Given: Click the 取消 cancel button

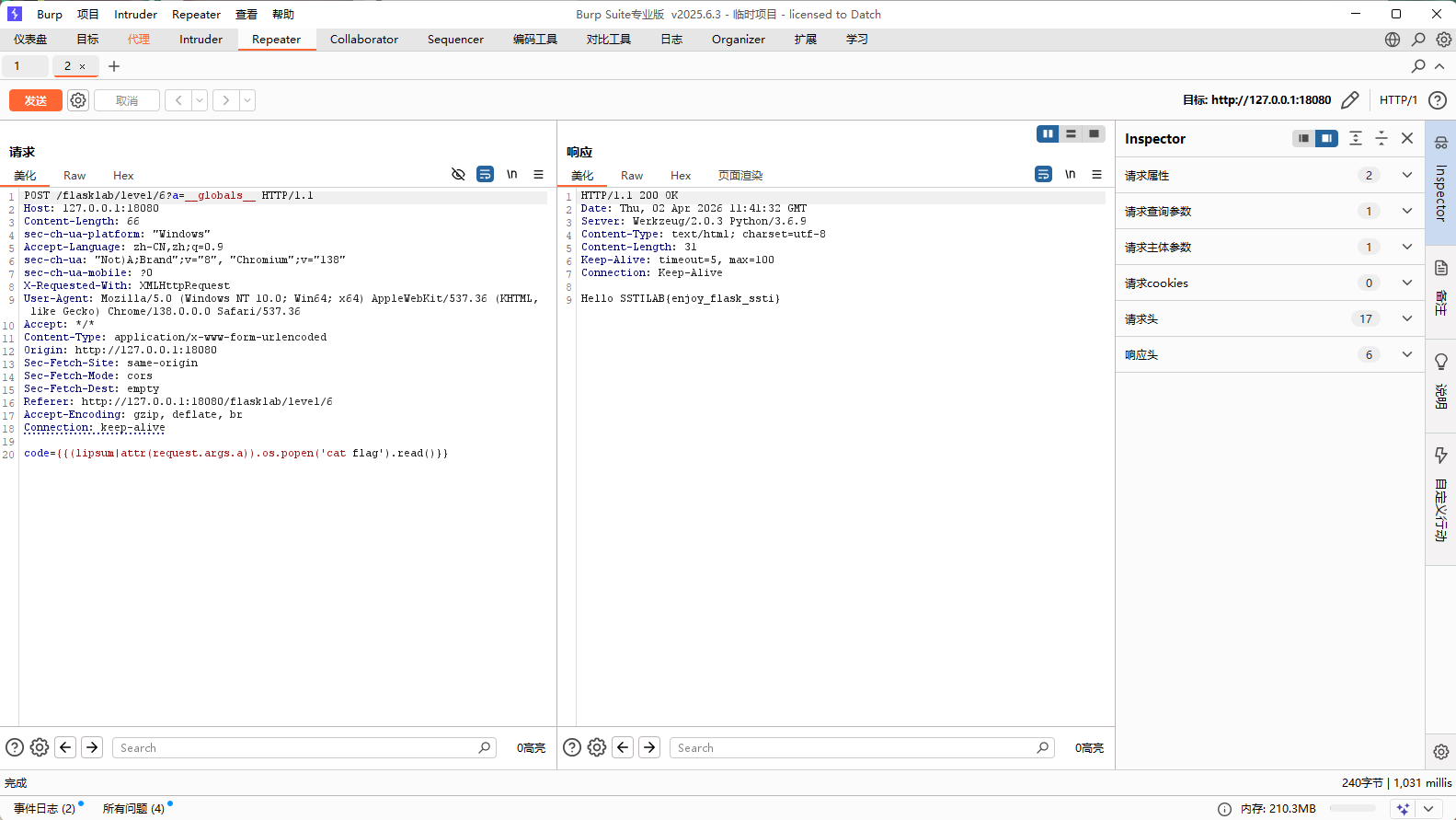Looking at the screenshot, I should pyautogui.click(x=127, y=100).
